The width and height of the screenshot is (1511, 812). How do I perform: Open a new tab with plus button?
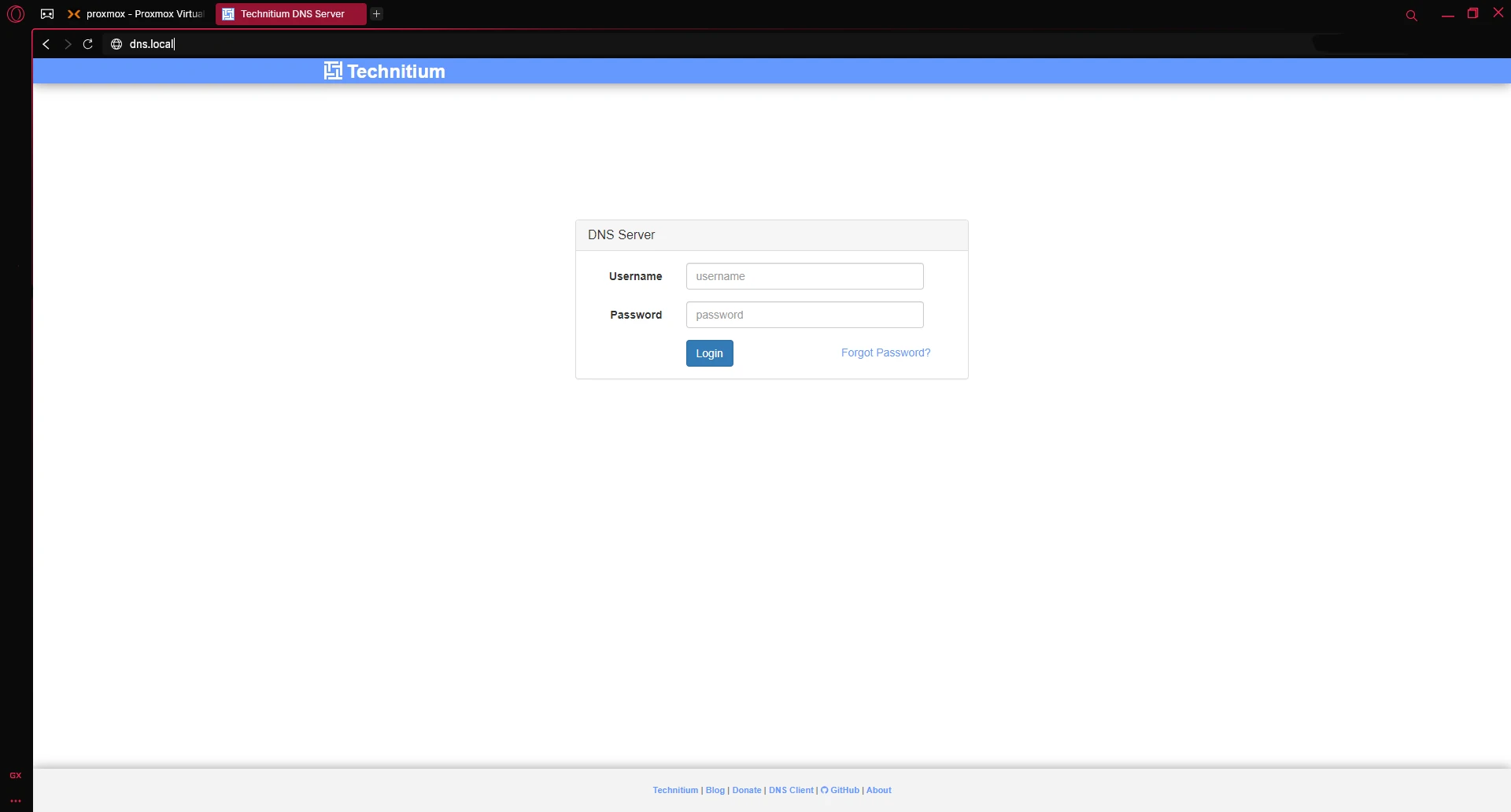point(377,14)
